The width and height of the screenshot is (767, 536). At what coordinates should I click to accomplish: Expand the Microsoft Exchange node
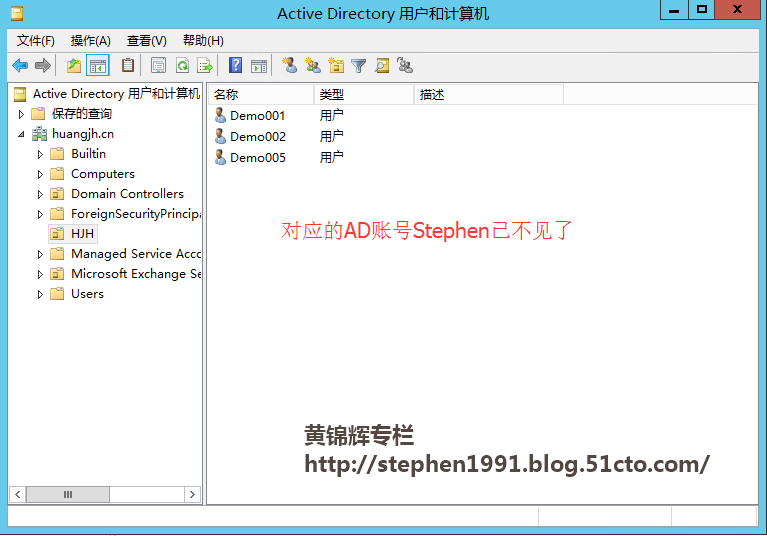[x=40, y=274]
